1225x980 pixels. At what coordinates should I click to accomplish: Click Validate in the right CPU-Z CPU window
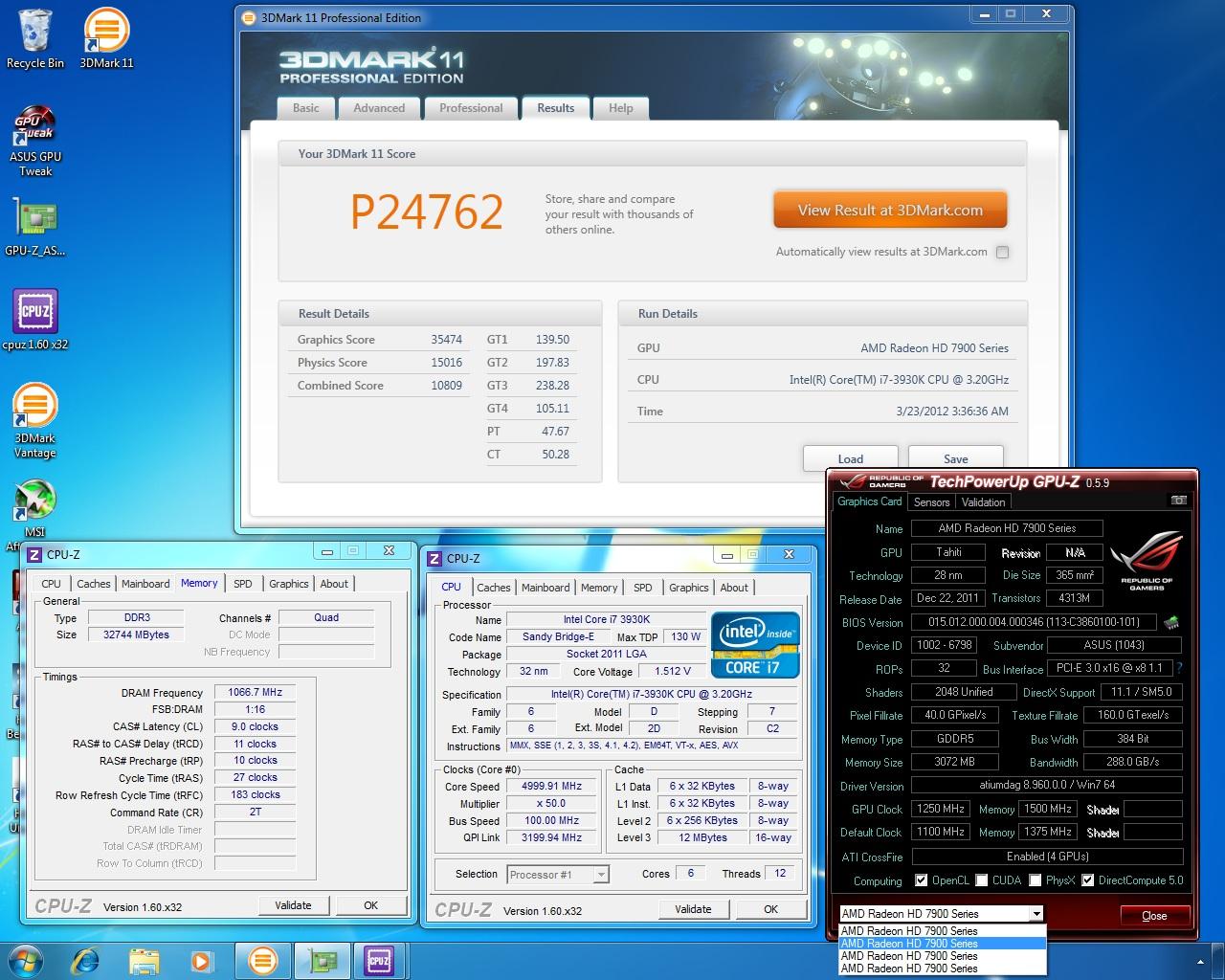click(x=694, y=909)
